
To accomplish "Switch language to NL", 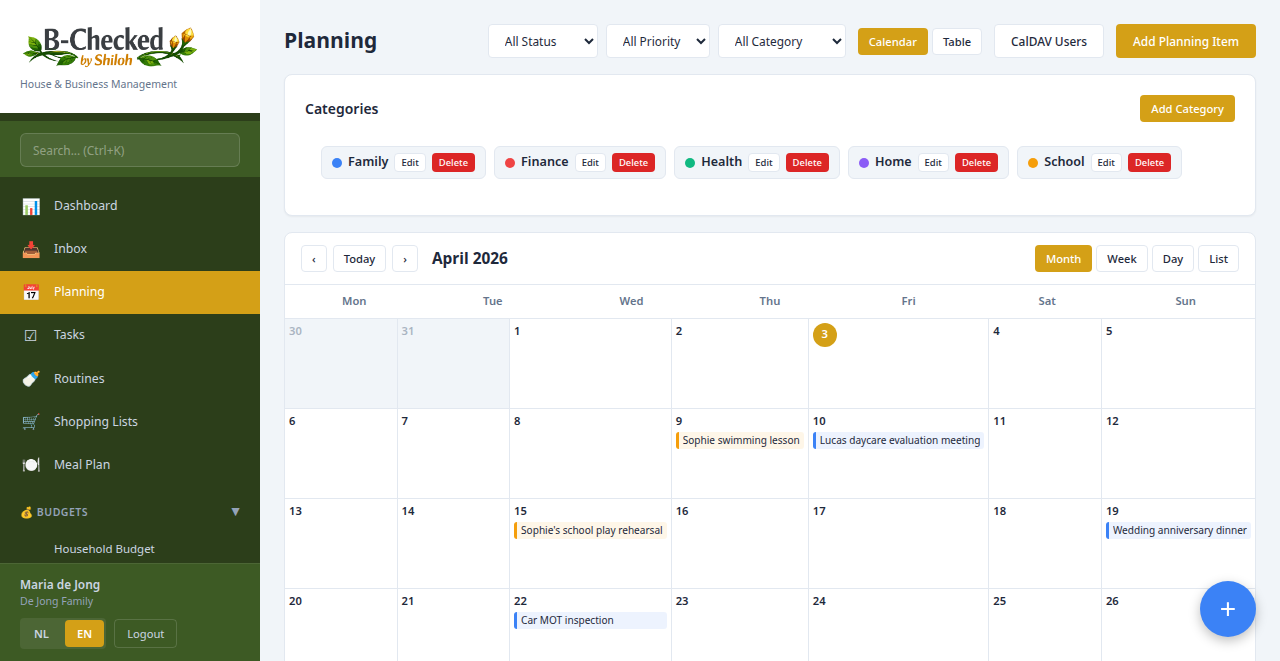I will [41, 633].
